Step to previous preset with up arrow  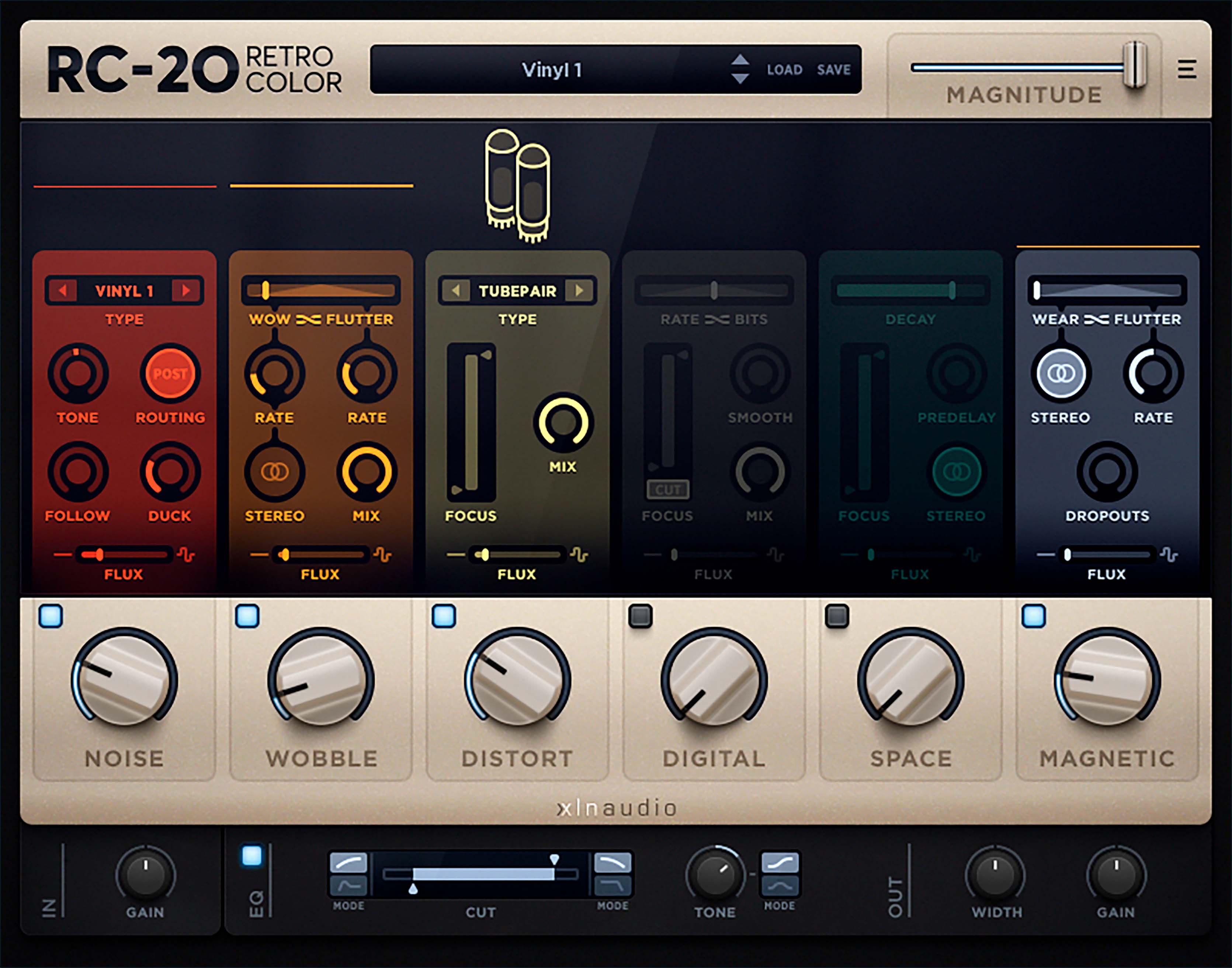(740, 60)
